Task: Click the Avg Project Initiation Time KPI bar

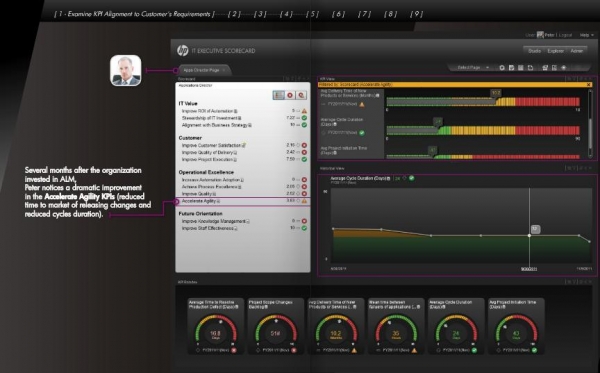Action: click(x=483, y=156)
